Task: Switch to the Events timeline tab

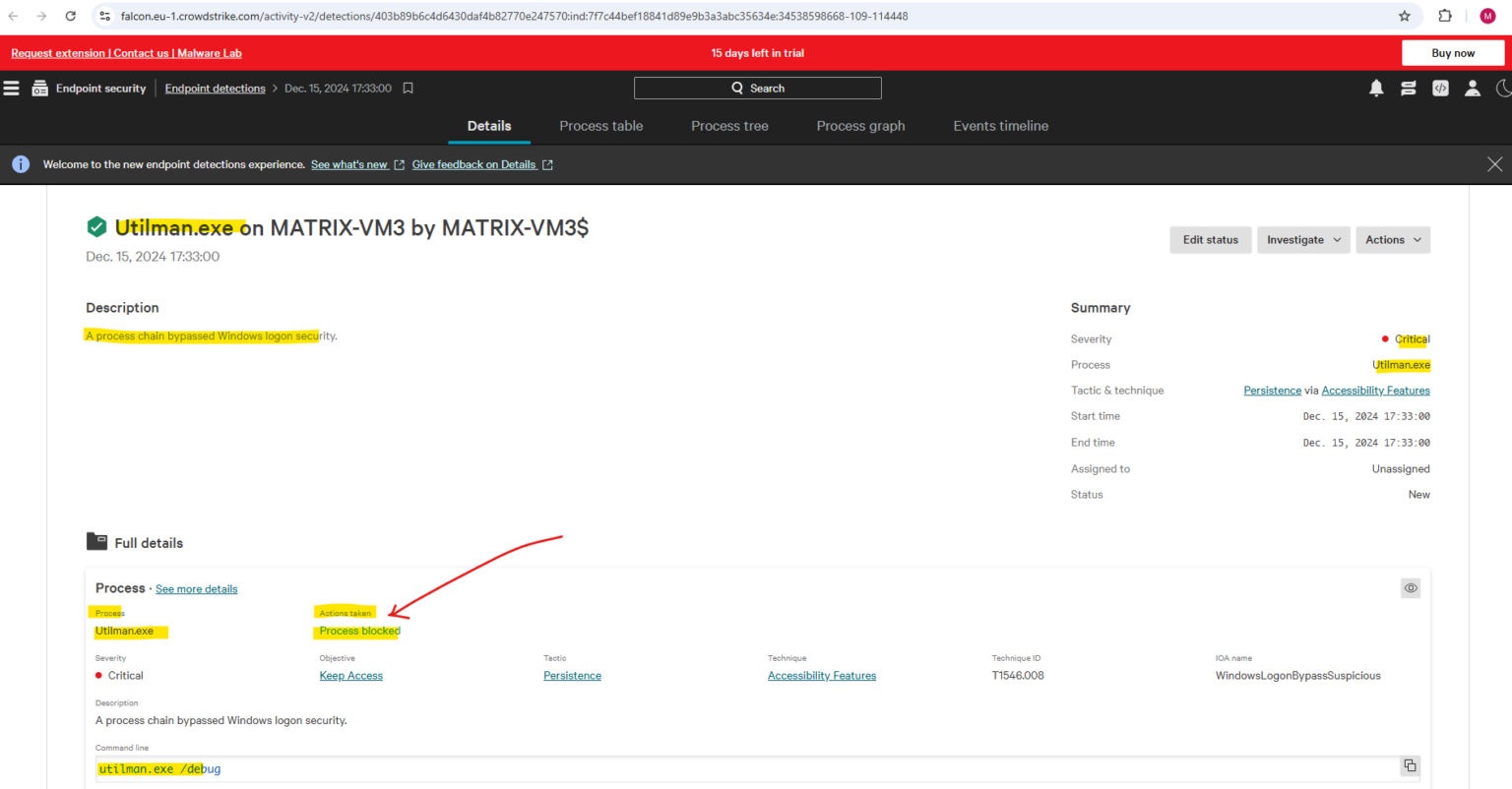Action: (x=1000, y=126)
